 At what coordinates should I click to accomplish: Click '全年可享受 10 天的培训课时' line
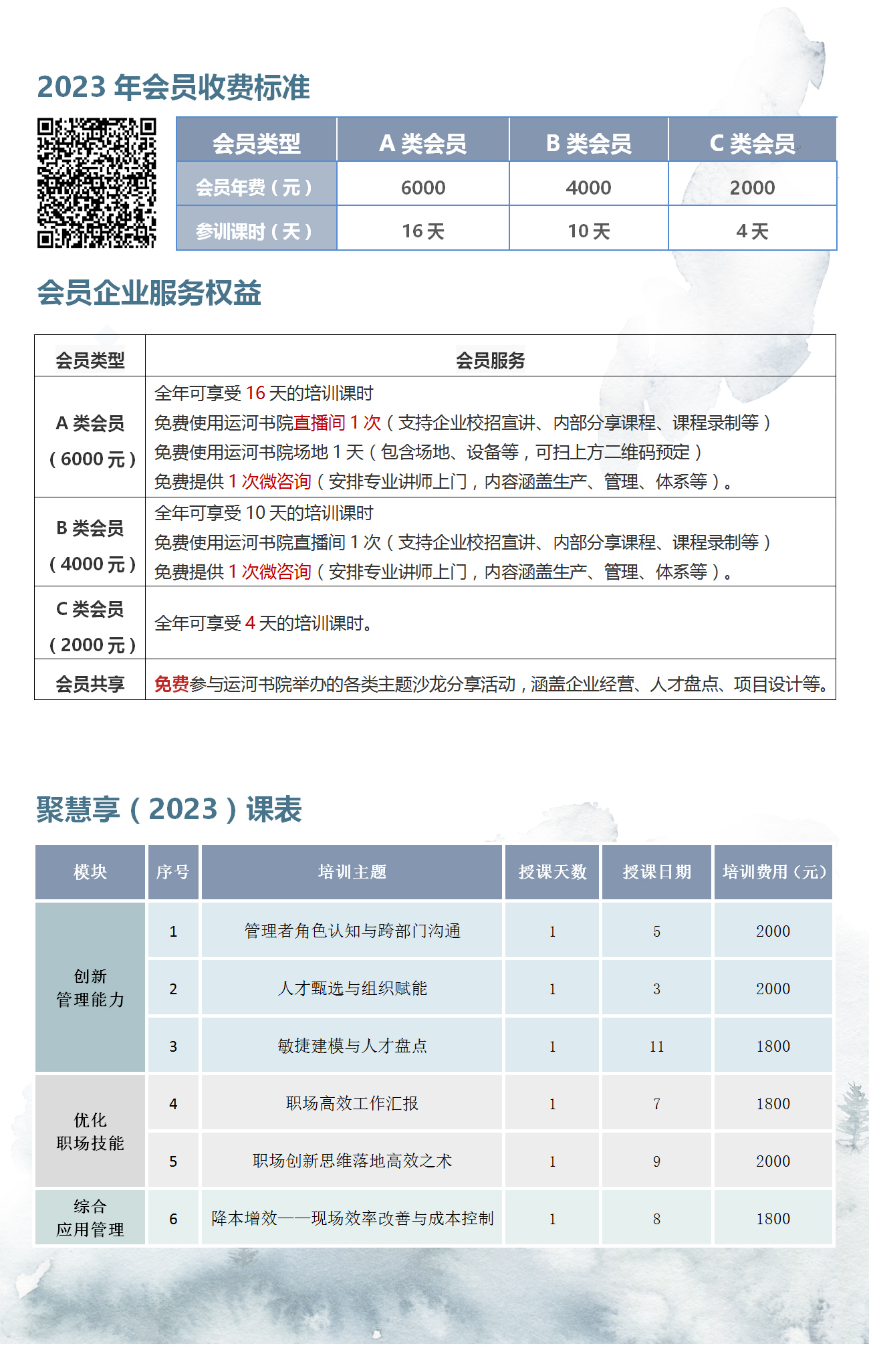click(264, 513)
